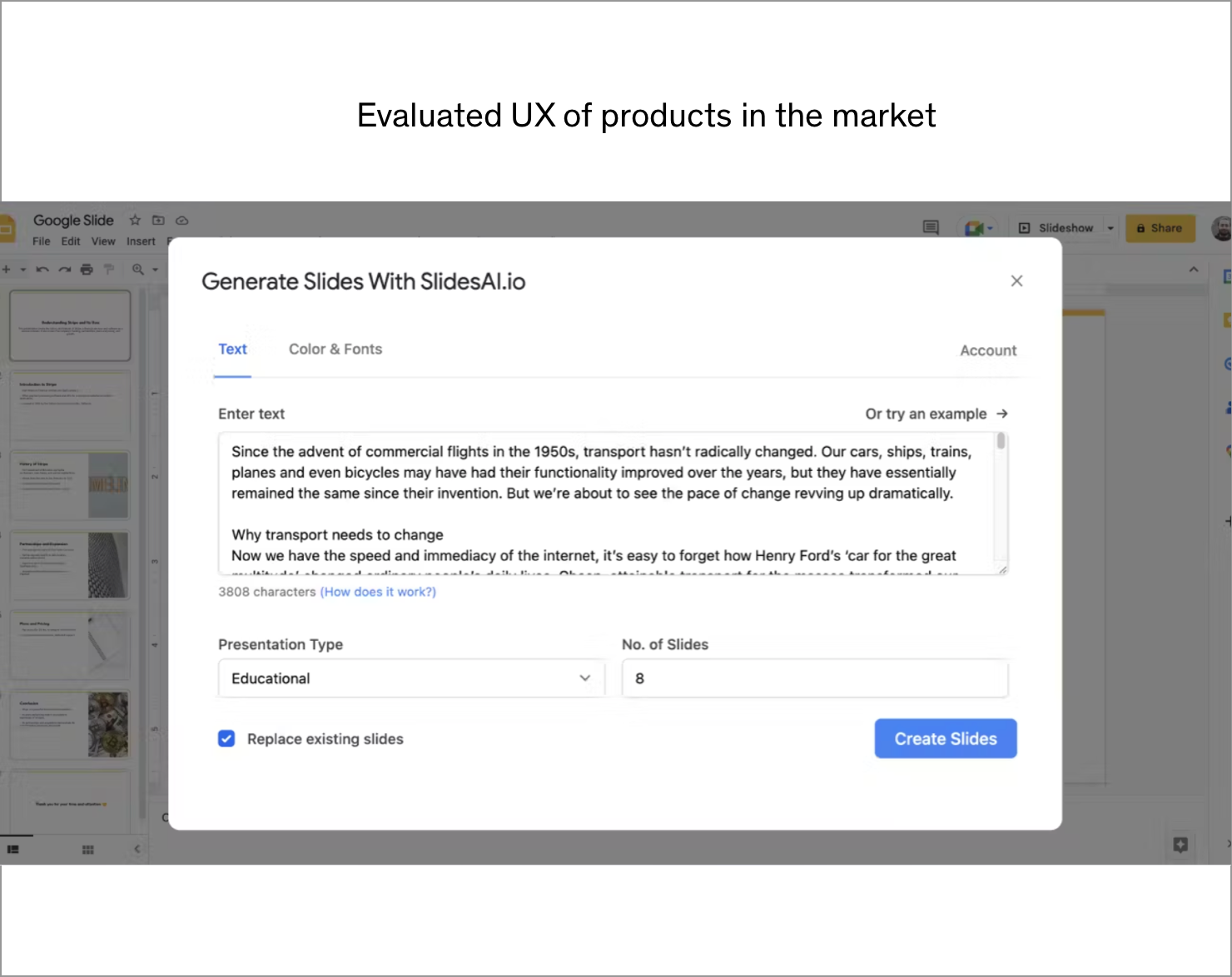Switch to filmstrip view icon

pos(13,850)
